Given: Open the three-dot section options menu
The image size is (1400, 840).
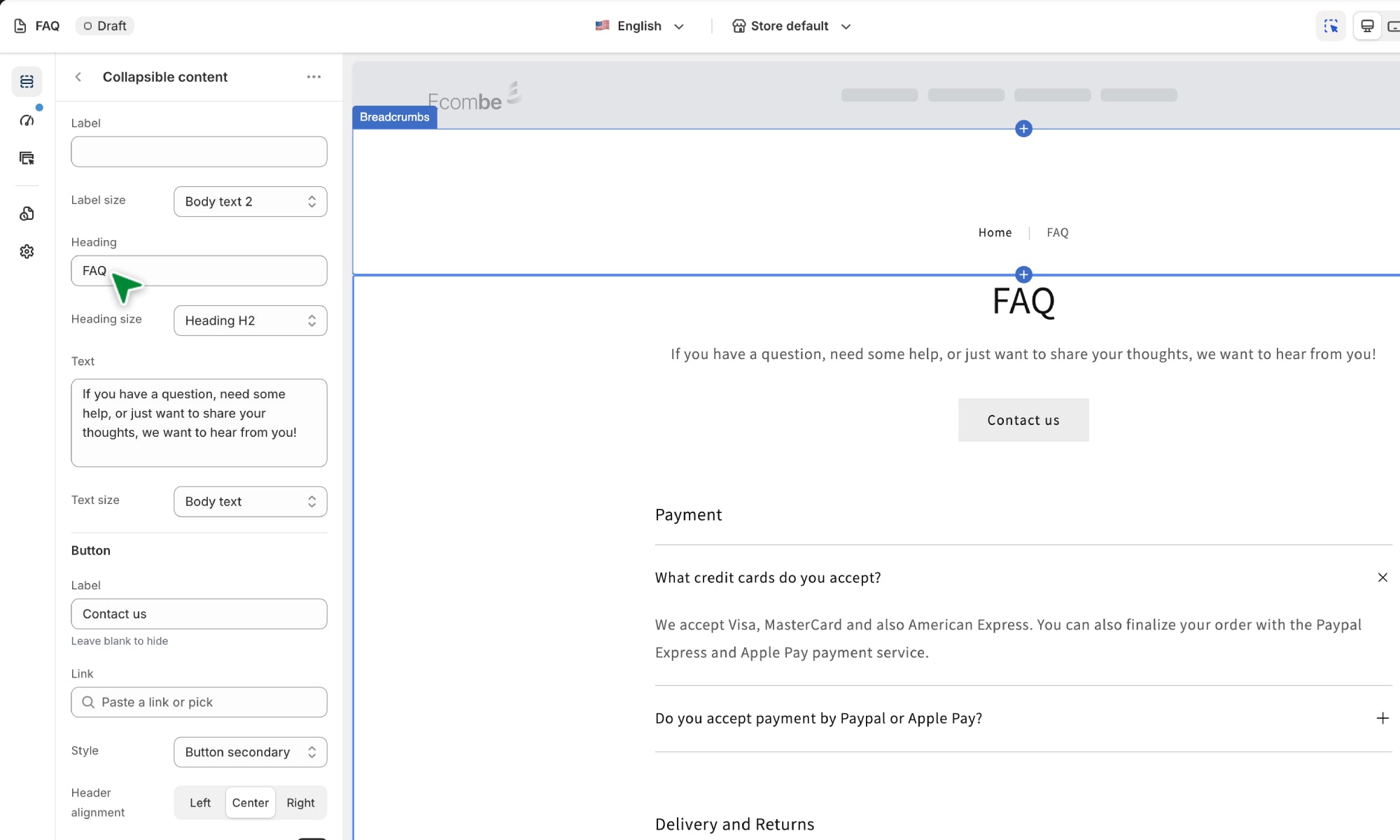Looking at the screenshot, I should (314, 77).
